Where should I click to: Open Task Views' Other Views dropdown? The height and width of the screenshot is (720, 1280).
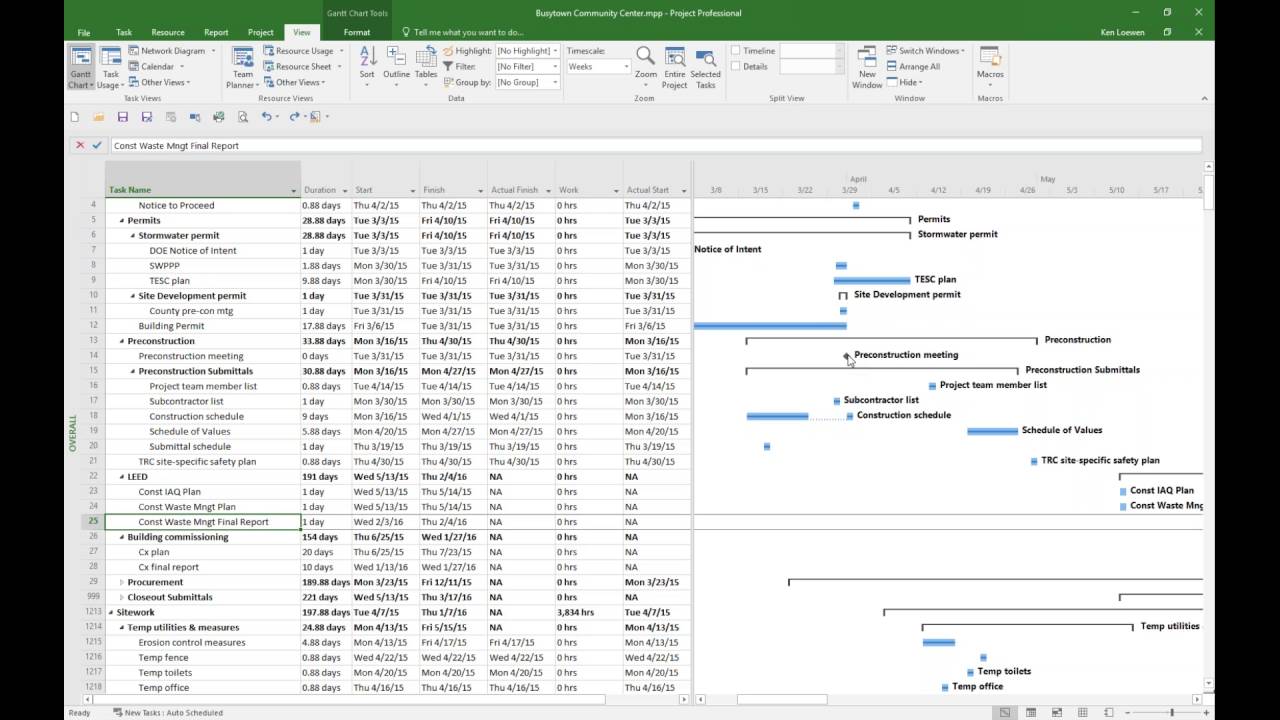(x=159, y=82)
